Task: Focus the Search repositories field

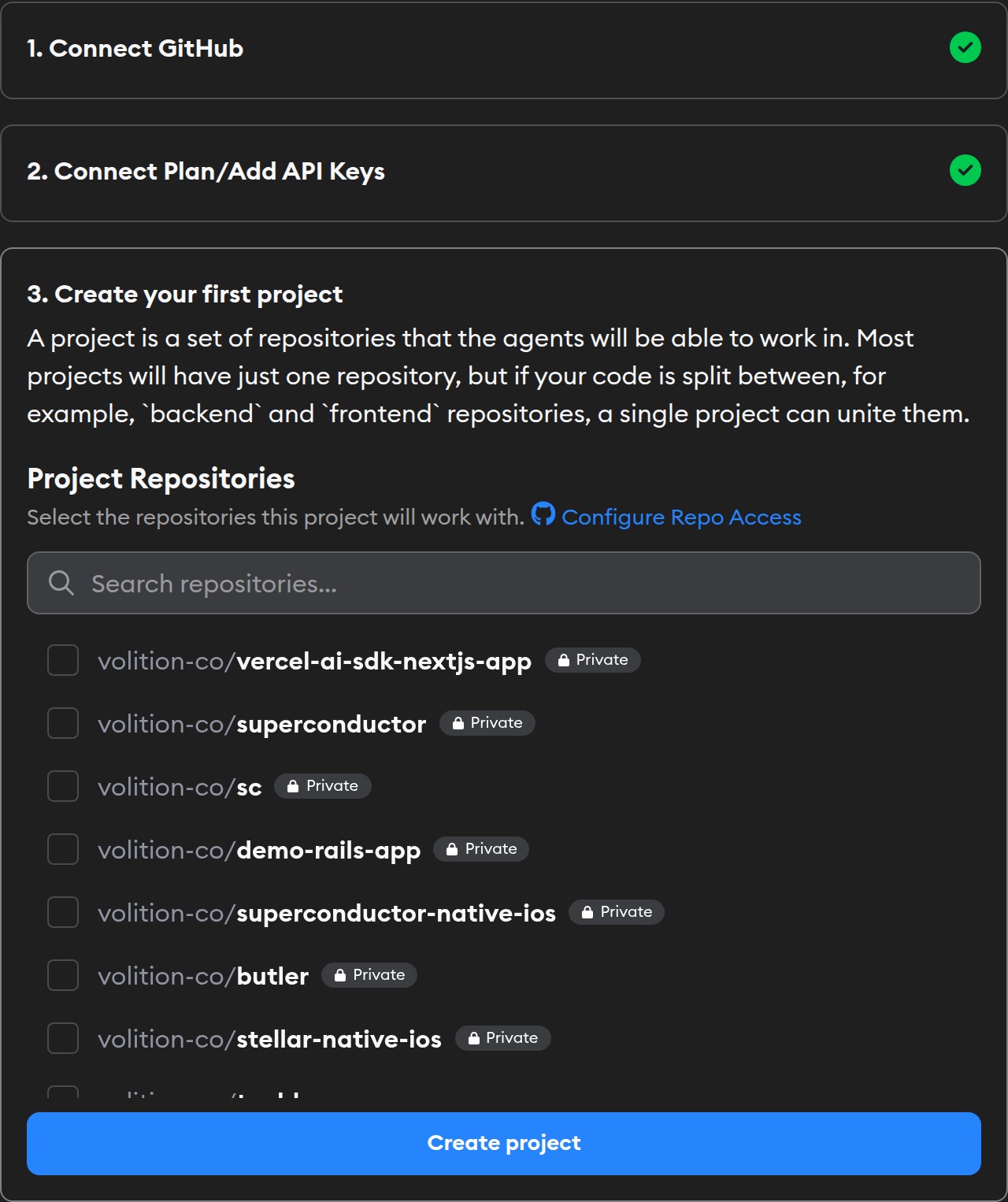Action: point(504,583)
